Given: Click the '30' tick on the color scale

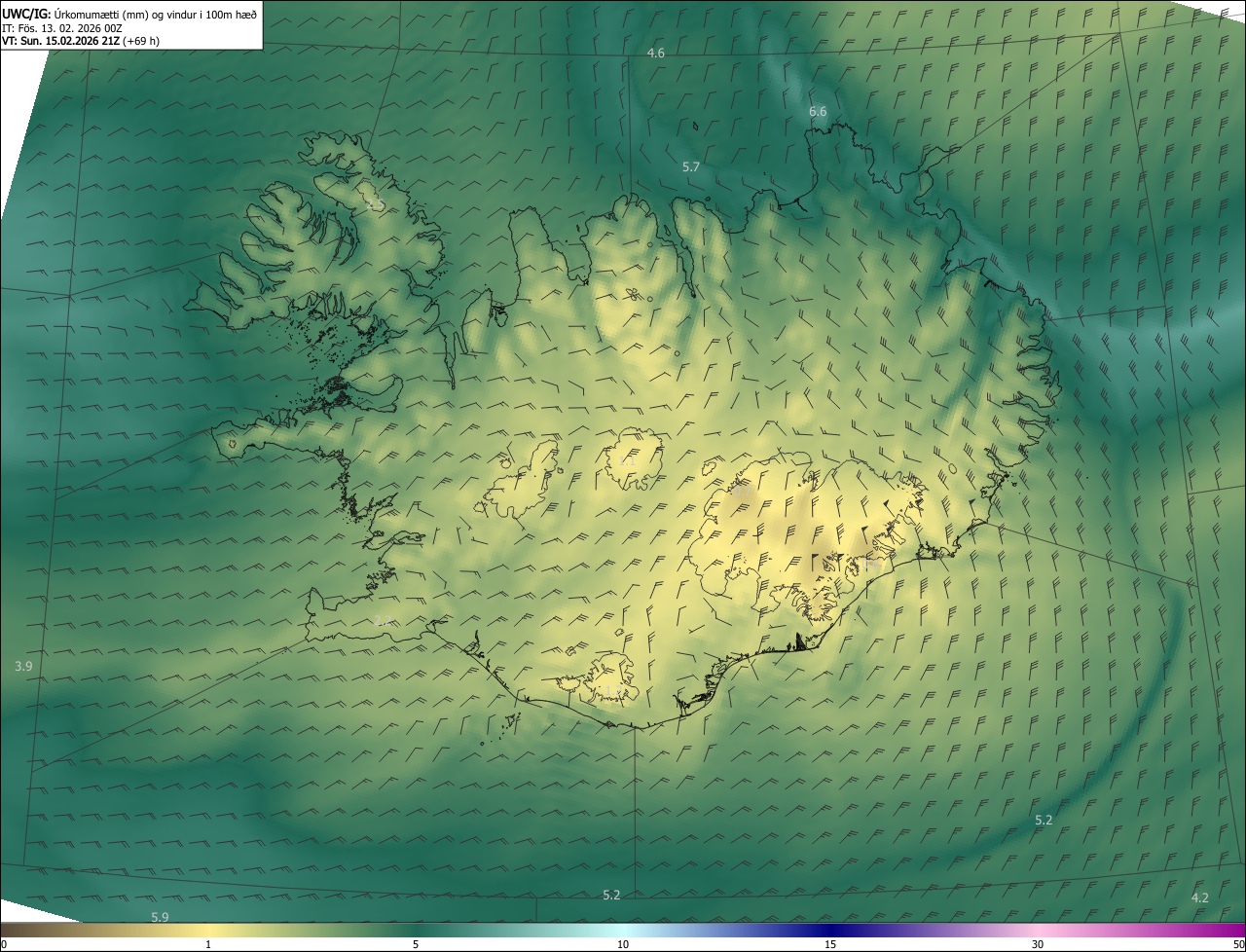Looking at the screenshot, I should tap(1038, 944).
